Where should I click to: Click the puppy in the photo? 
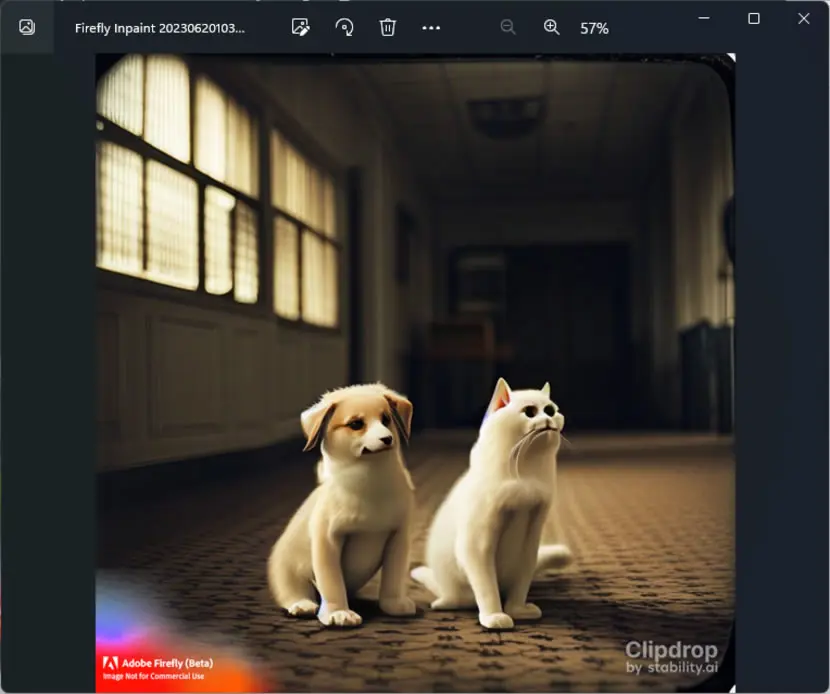click(x=345, y=503)
